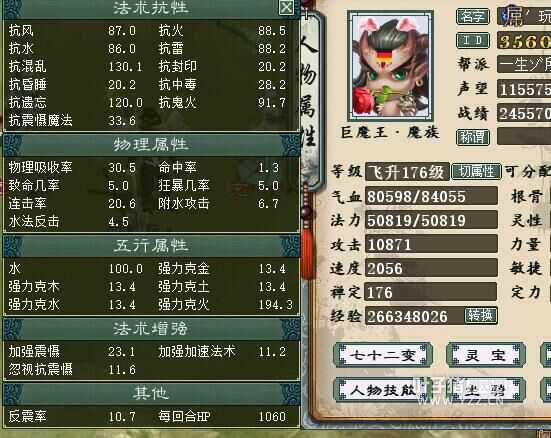Click the 坐骑 mount button
Viewport: 551px width, 438px height.
(486, 389)
